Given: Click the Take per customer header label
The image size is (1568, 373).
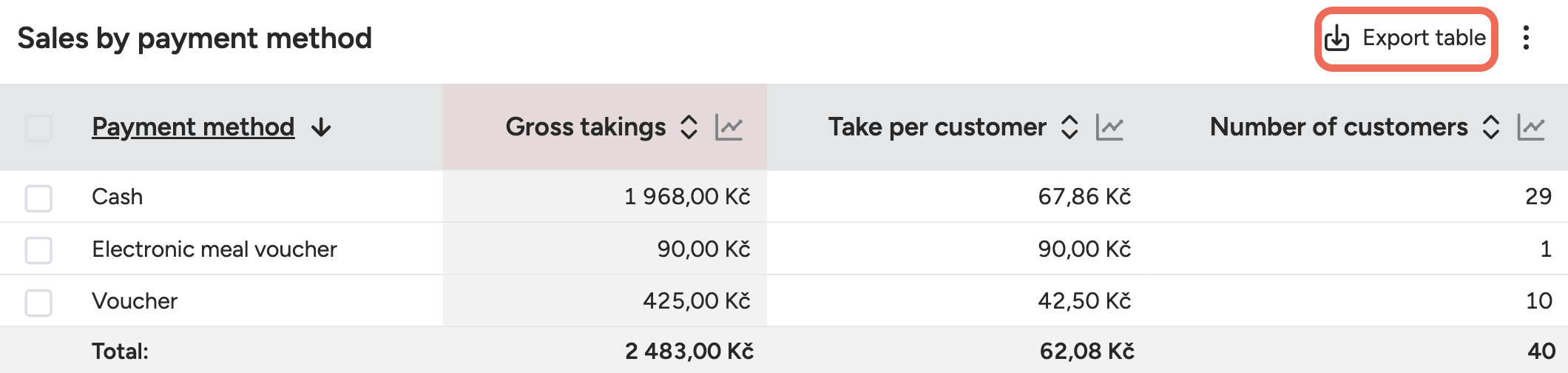Looking at the screenshot, I should point(936,127).
